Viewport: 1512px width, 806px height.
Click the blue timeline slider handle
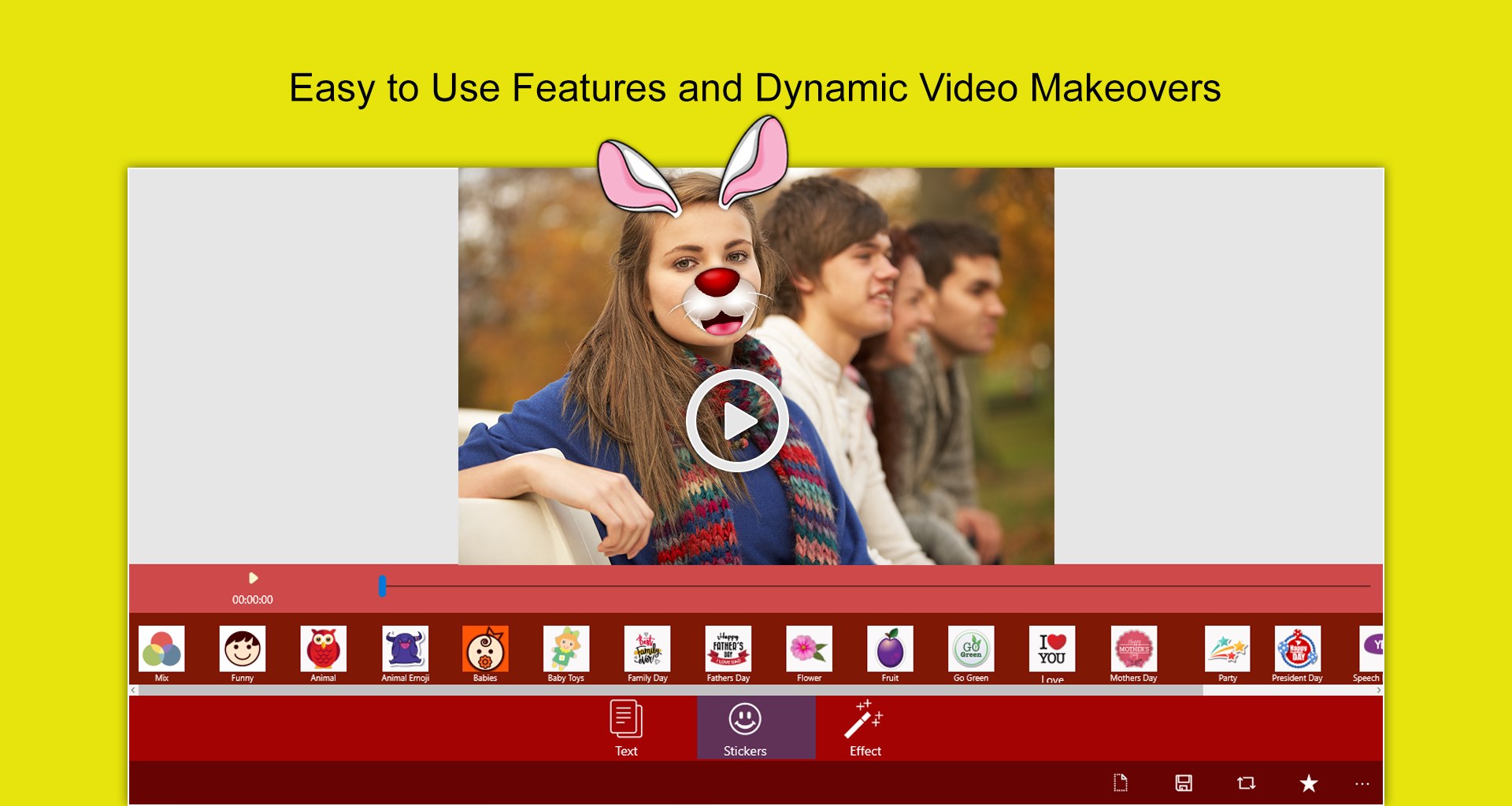click(382, 586)
